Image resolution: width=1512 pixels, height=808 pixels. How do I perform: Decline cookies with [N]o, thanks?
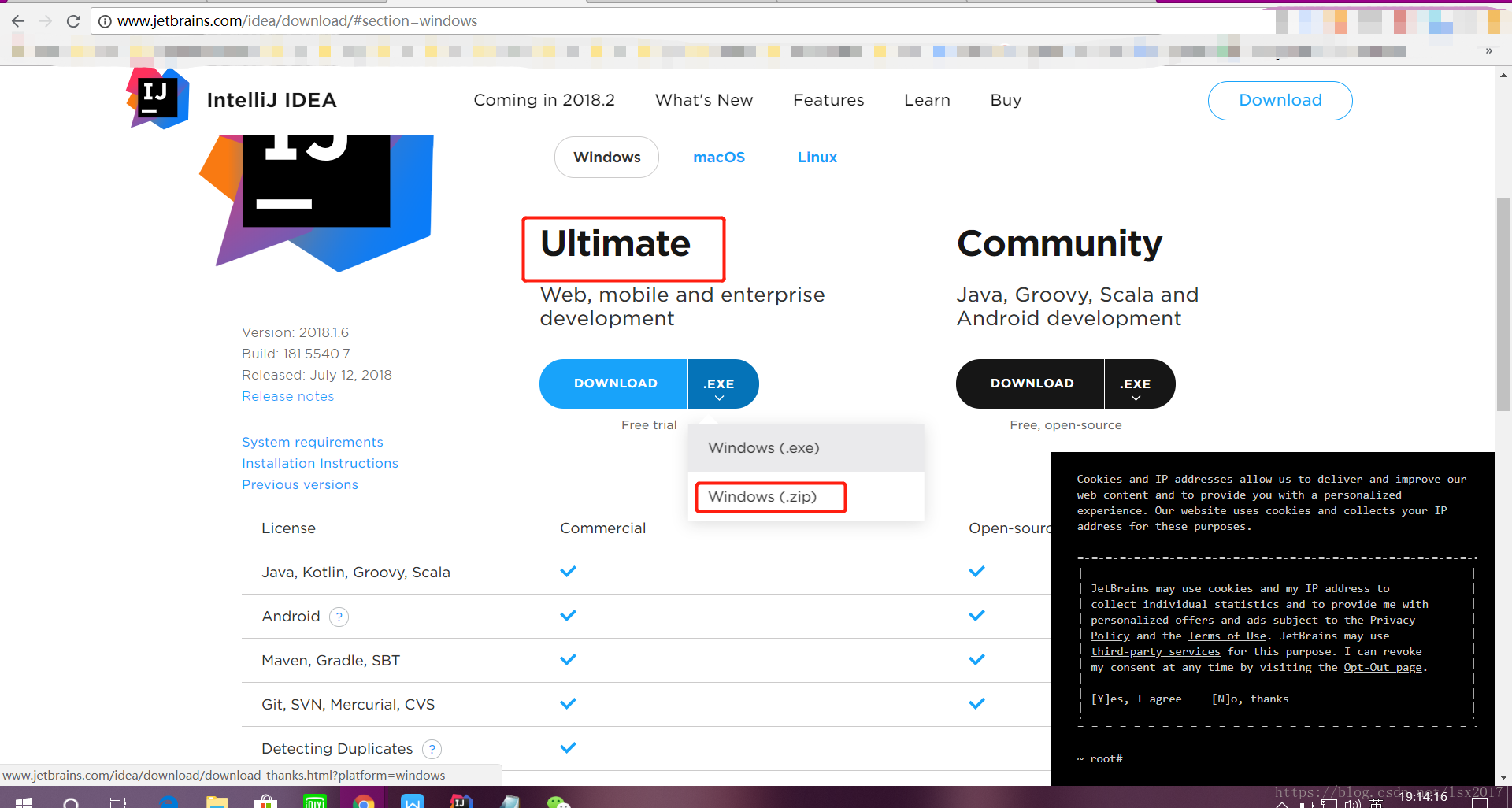coord(1250,699)
